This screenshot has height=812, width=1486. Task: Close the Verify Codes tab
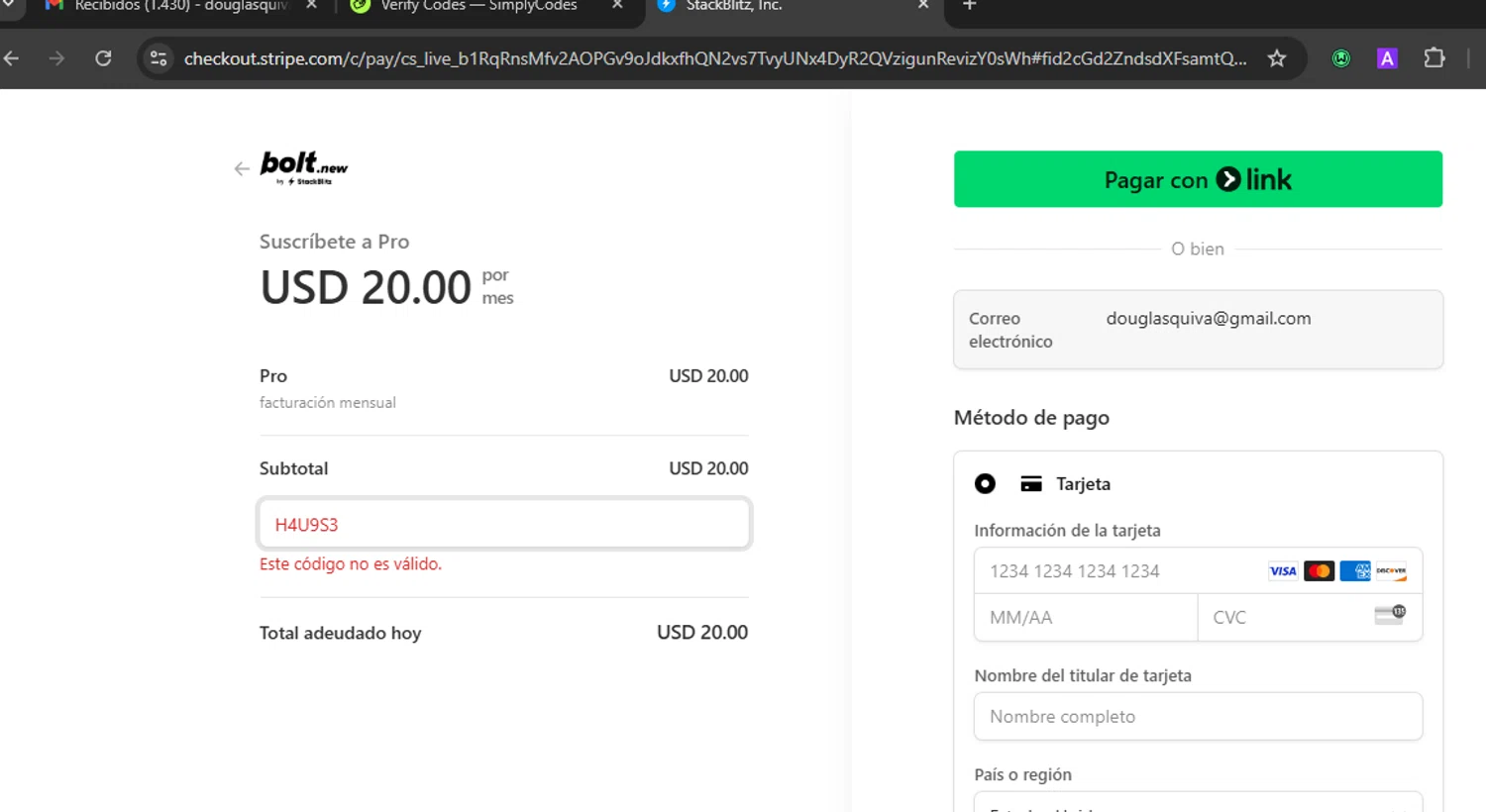[x=617, y=5]
